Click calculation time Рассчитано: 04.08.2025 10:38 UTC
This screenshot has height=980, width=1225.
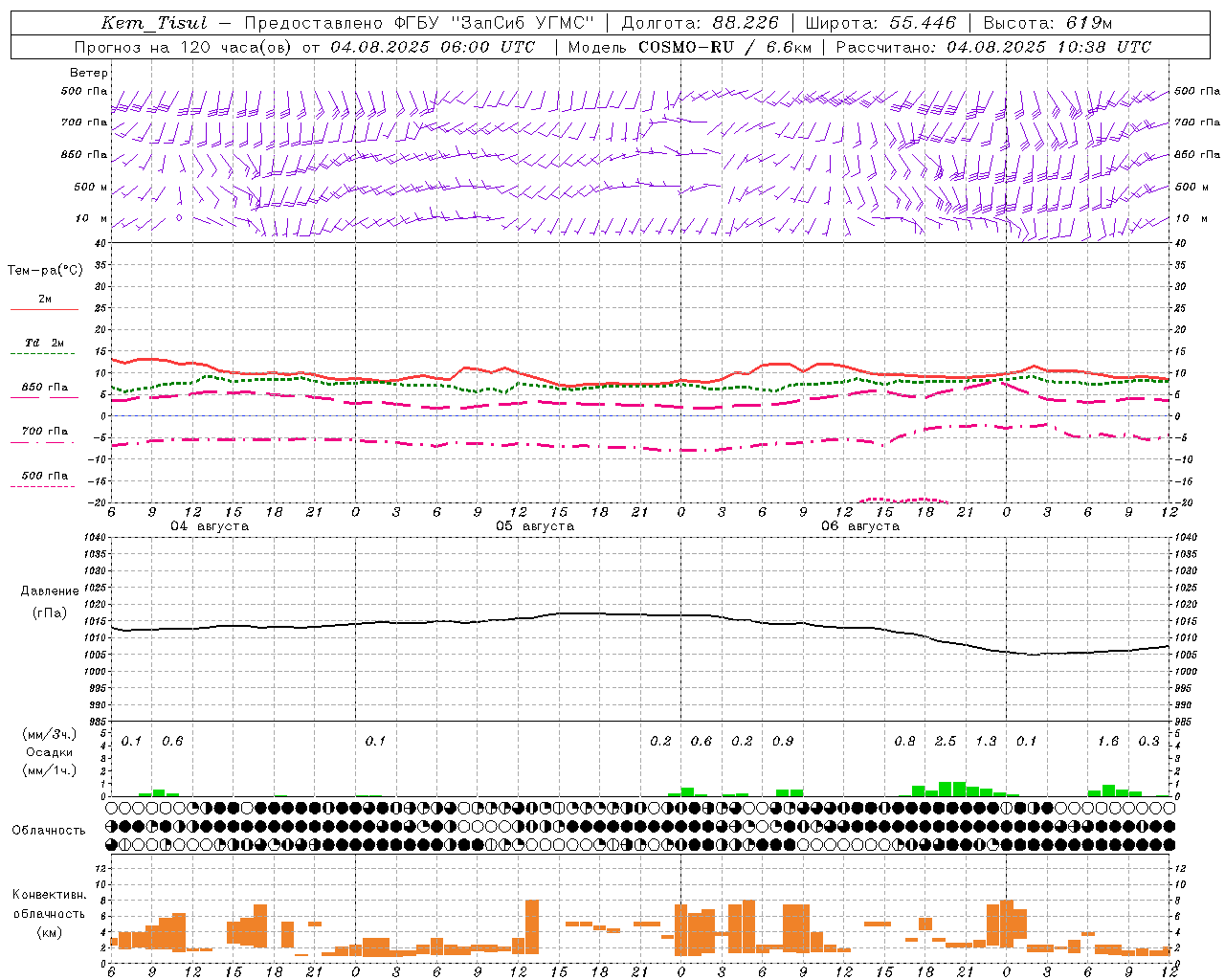pos(993,47)
